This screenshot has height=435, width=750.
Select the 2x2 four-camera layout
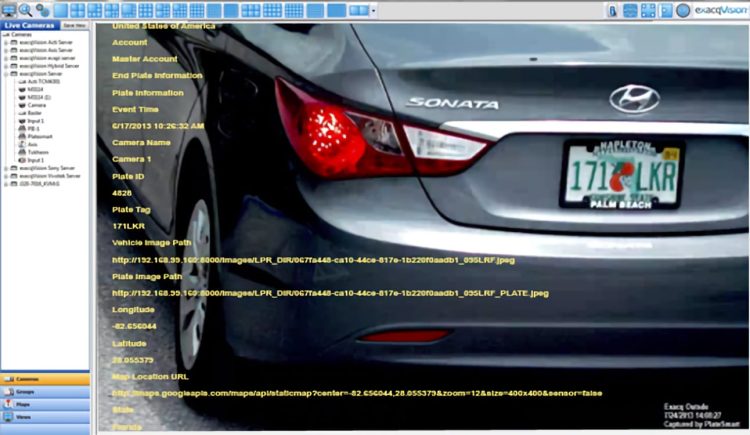coord(77,10)
